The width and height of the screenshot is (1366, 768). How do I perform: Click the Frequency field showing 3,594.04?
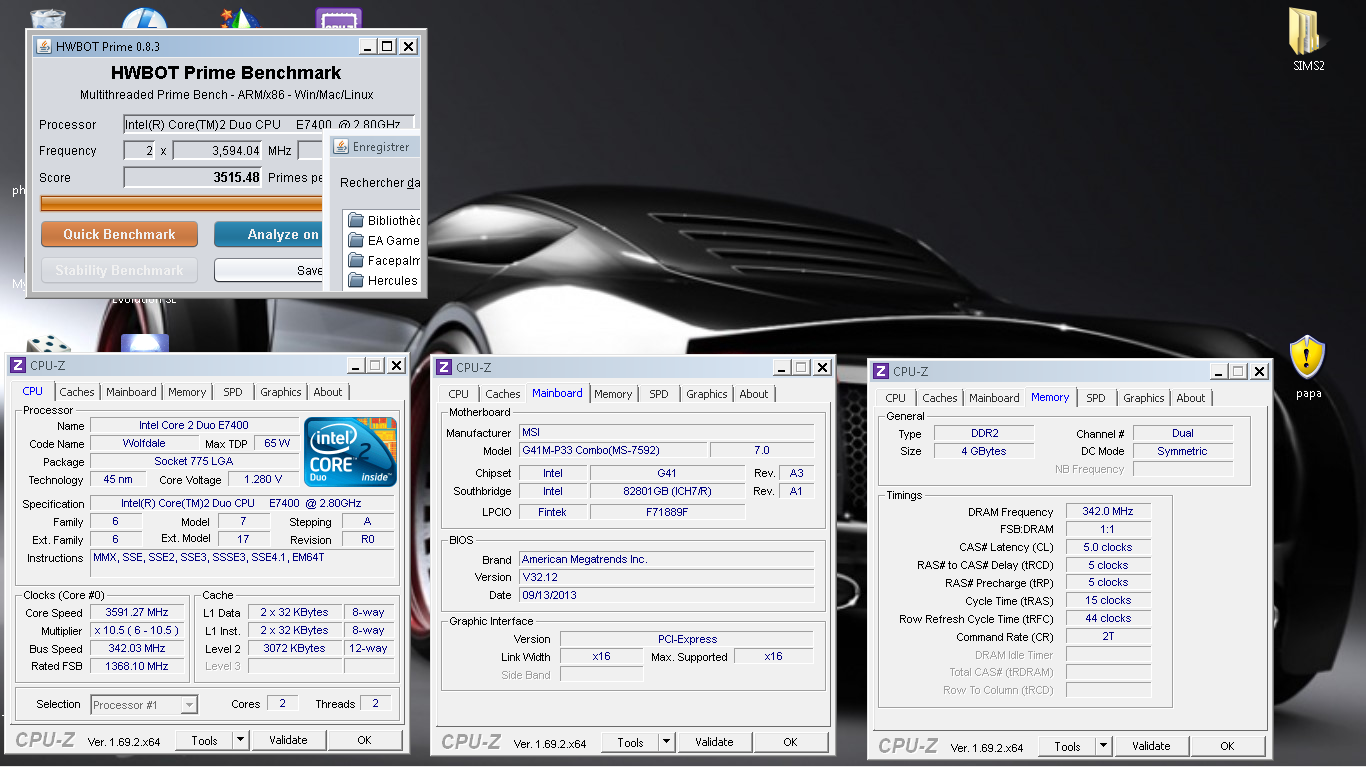pyautogui.click(x=217, y=151)
